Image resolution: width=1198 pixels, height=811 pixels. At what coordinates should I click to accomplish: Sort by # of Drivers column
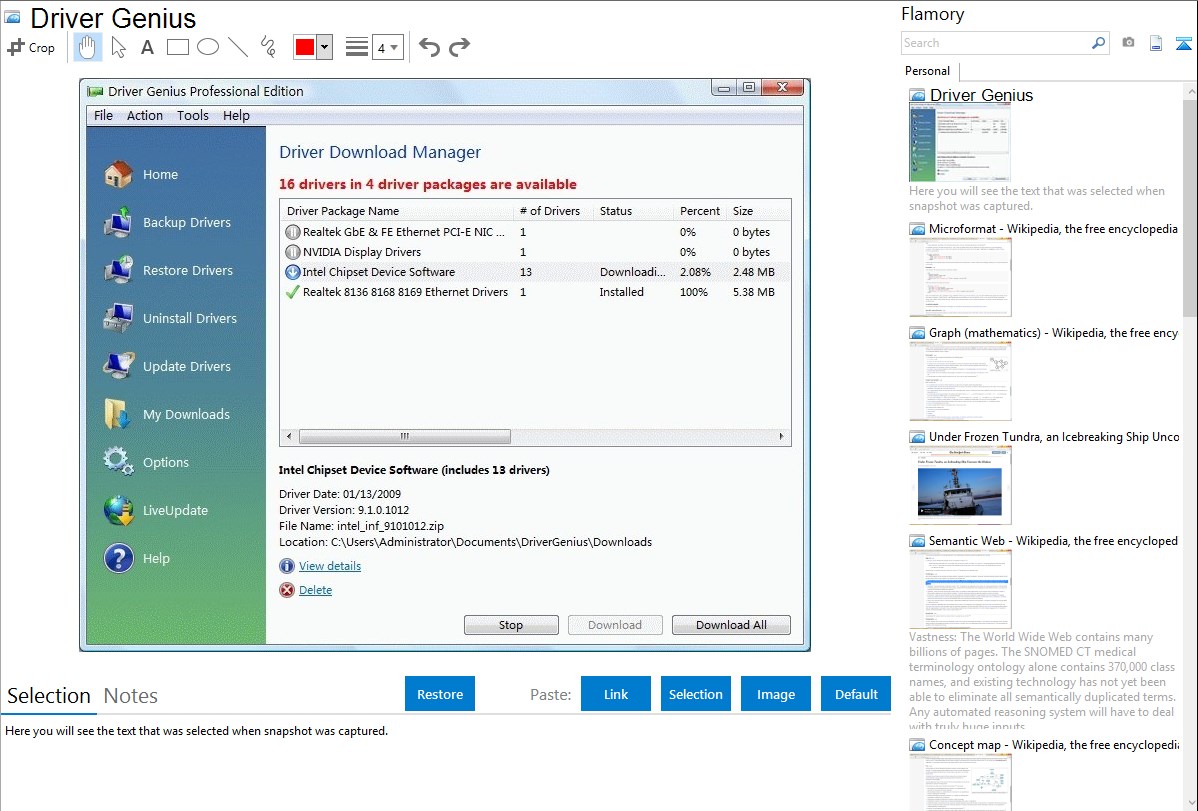click(553, 211)
